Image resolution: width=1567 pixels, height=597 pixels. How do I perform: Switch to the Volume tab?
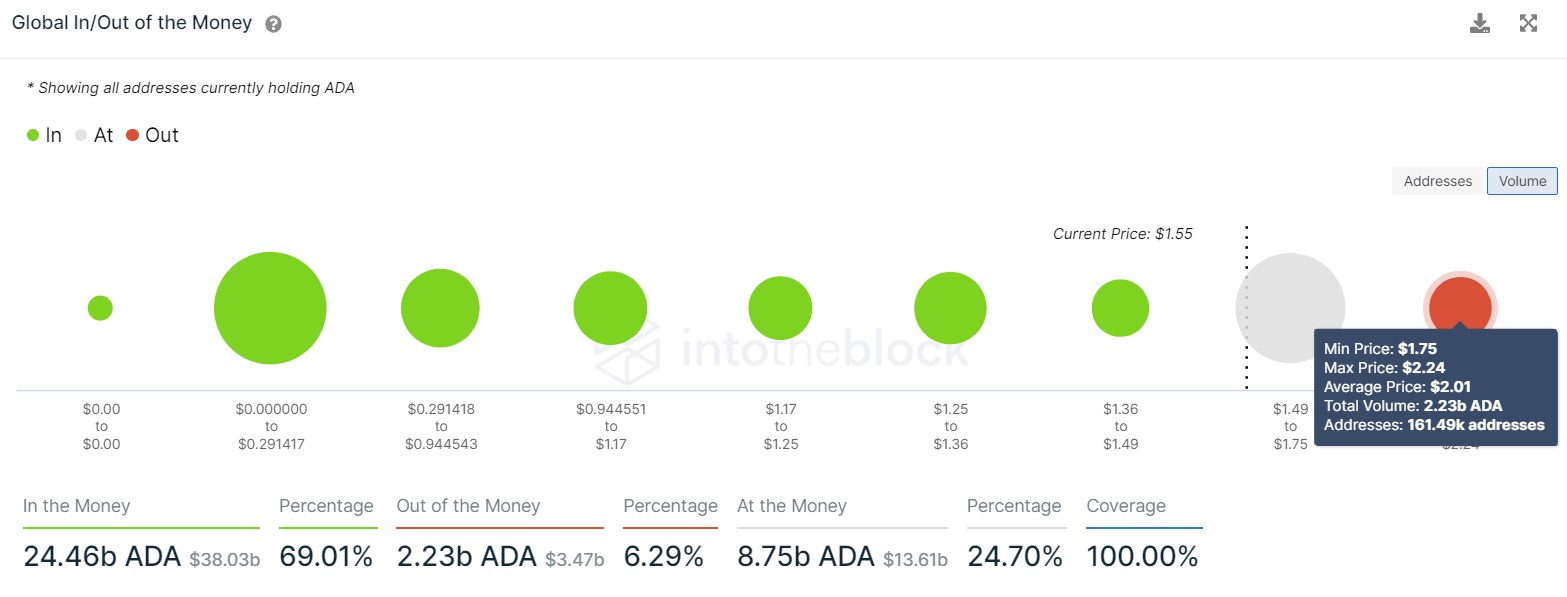click(1521, 181)
